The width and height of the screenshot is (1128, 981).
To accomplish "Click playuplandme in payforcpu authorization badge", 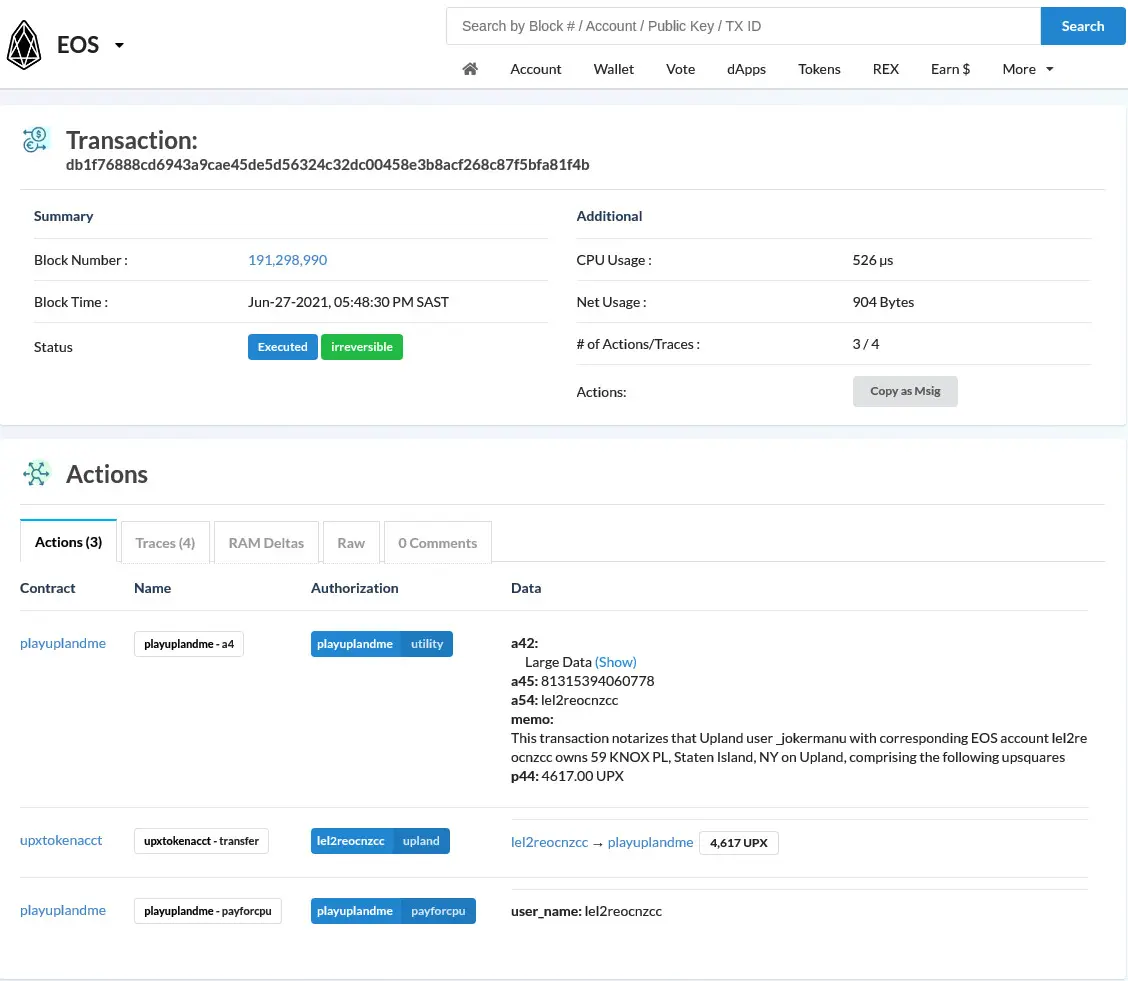I will 355,911.
